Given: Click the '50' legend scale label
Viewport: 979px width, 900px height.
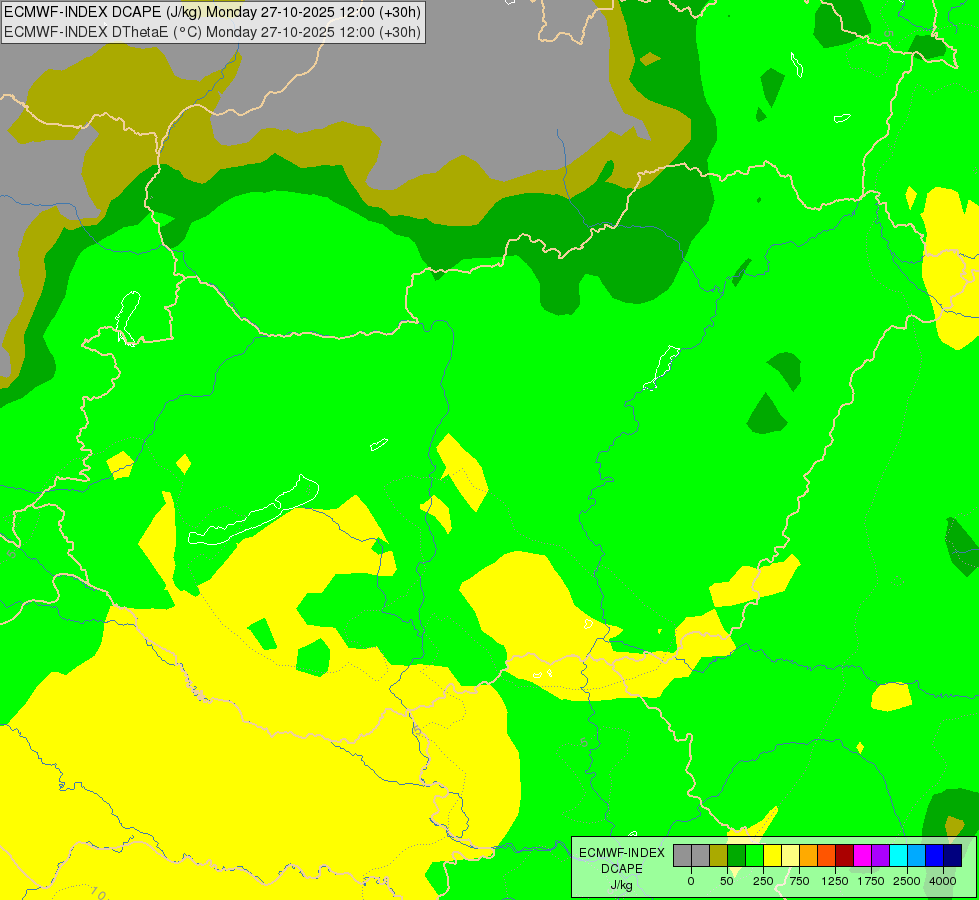Looking at the screenshot, I should [727, 881].
